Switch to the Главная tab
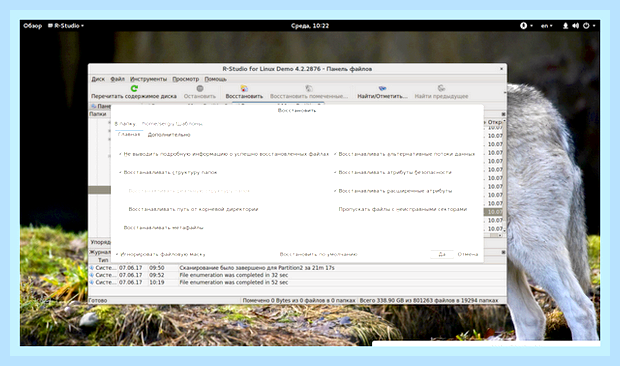This screenshot has width=620, height=366. [x=129, y=134]
